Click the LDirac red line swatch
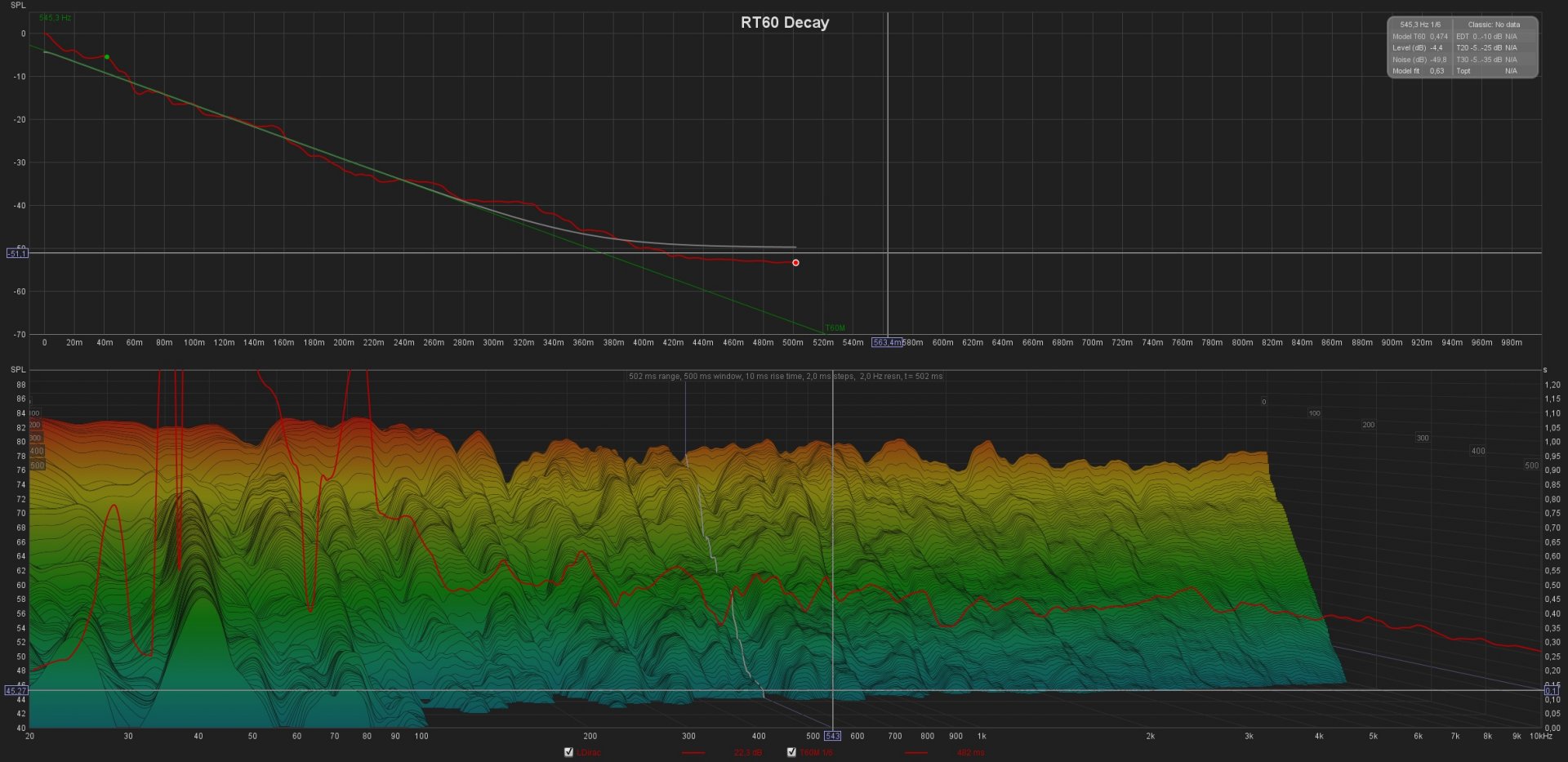This screenshot has height=762, width=1568. (693, 752)
